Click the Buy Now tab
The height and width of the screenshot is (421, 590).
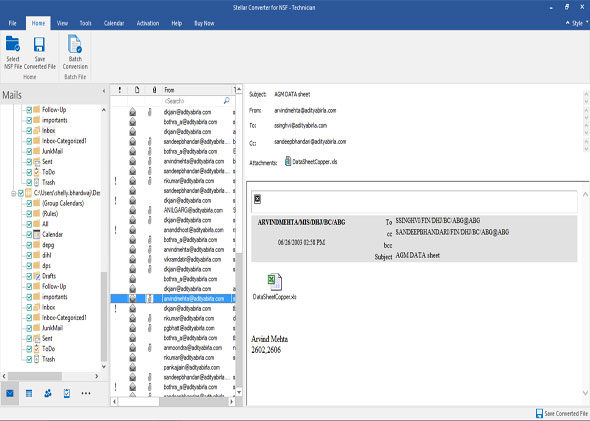(204, 23)
